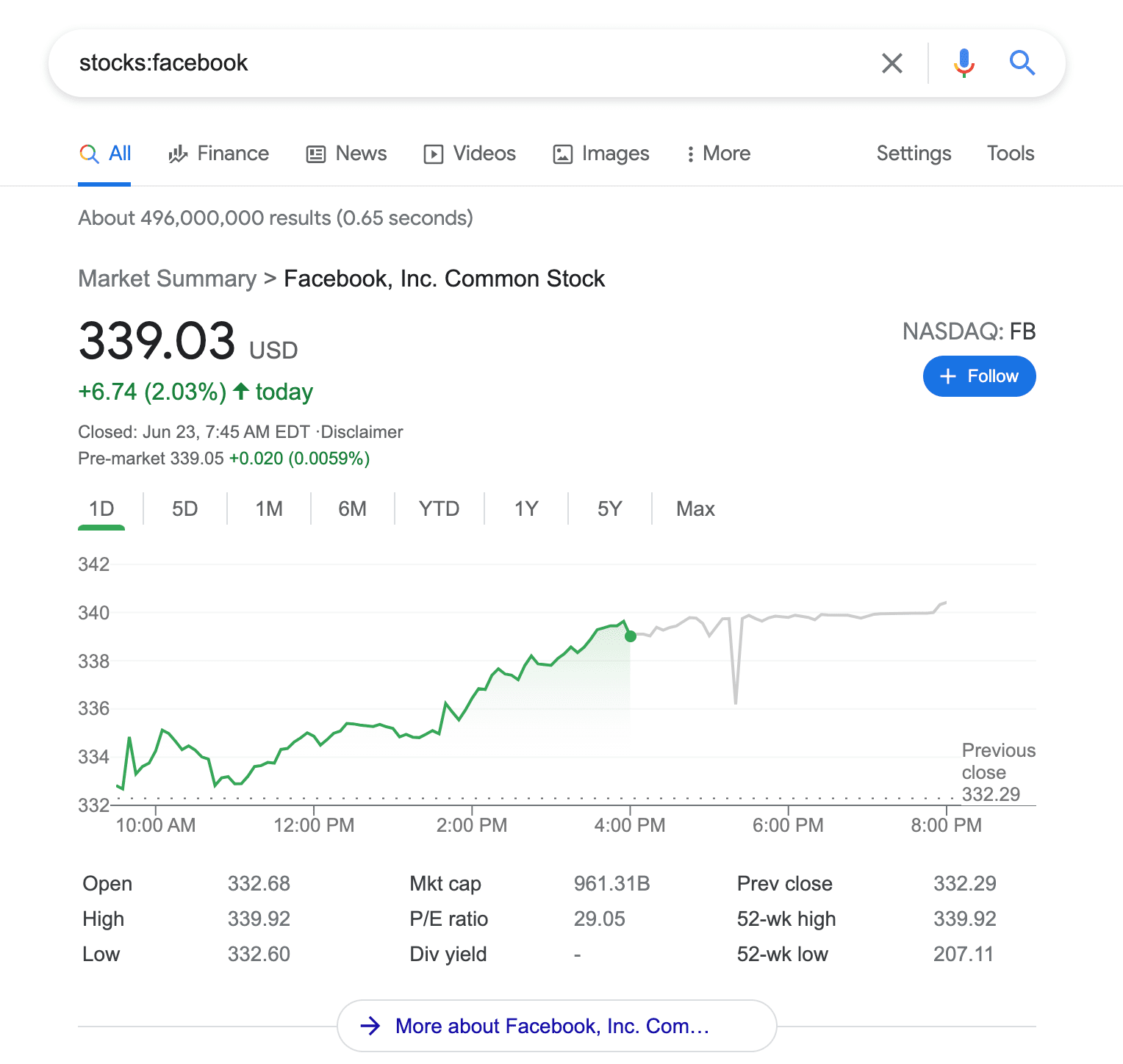The height and width of the screenshot is (1064, 1123).
Task: Activate voice search with the microphone icon
Action: (x=964, y=63)
